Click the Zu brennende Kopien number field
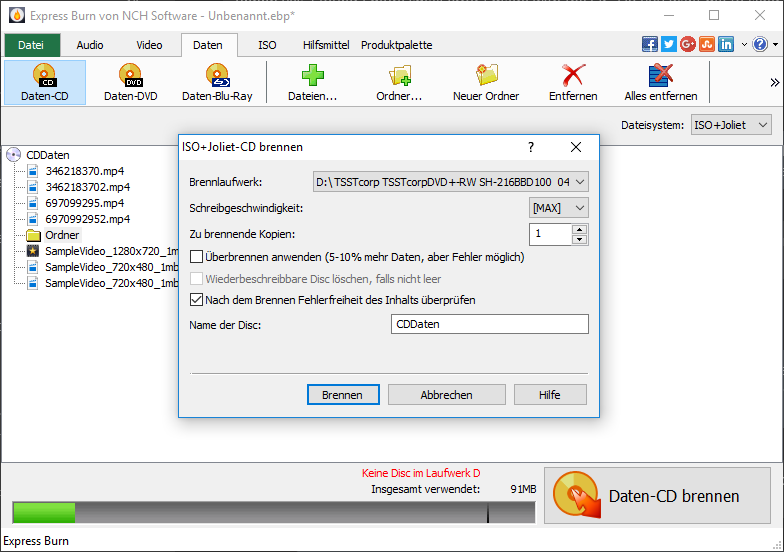The image size is (784, 552). [550, 234]
